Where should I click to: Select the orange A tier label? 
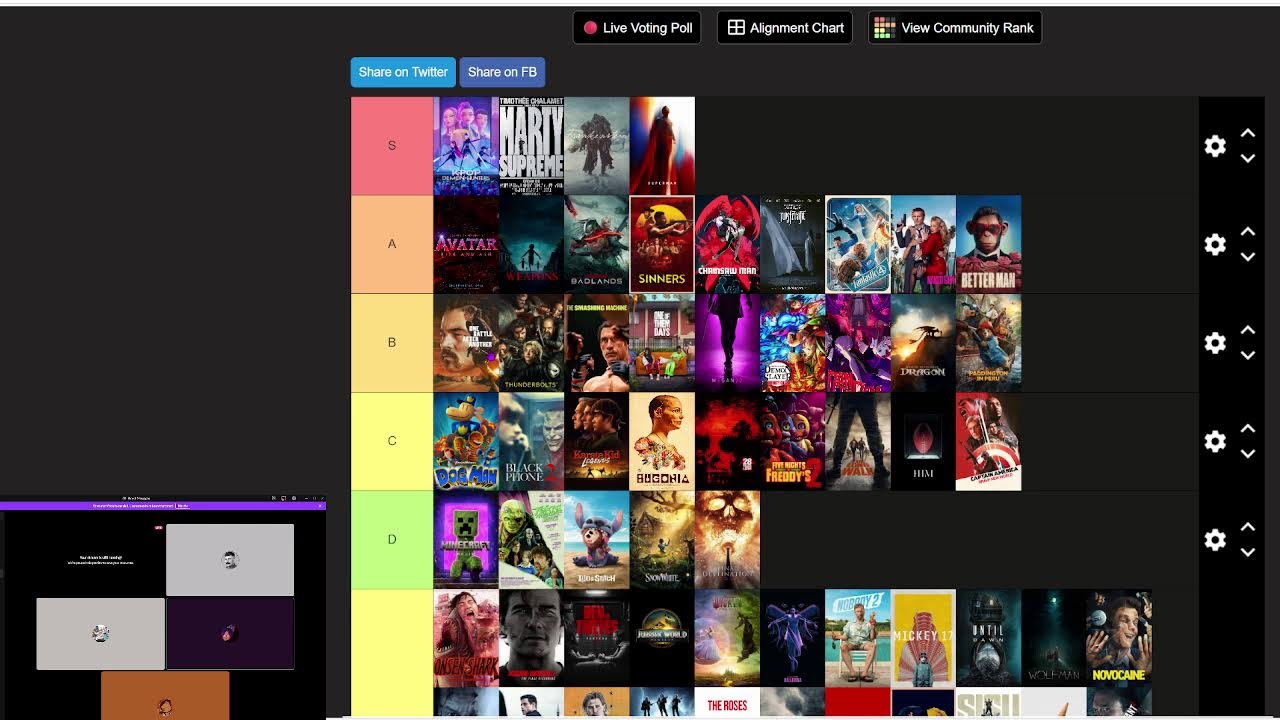tap(392, 244)
